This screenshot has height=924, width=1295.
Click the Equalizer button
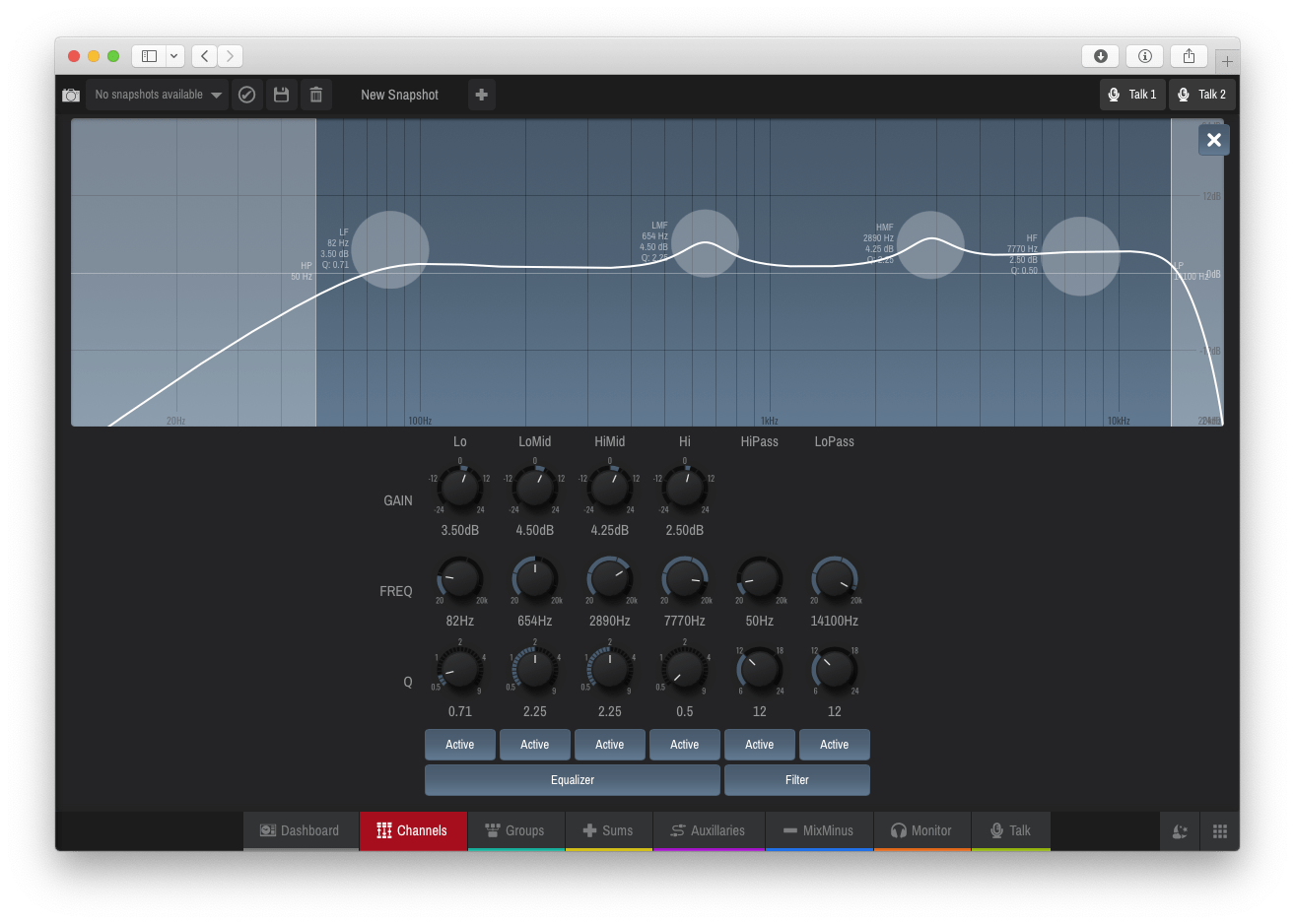573,780
